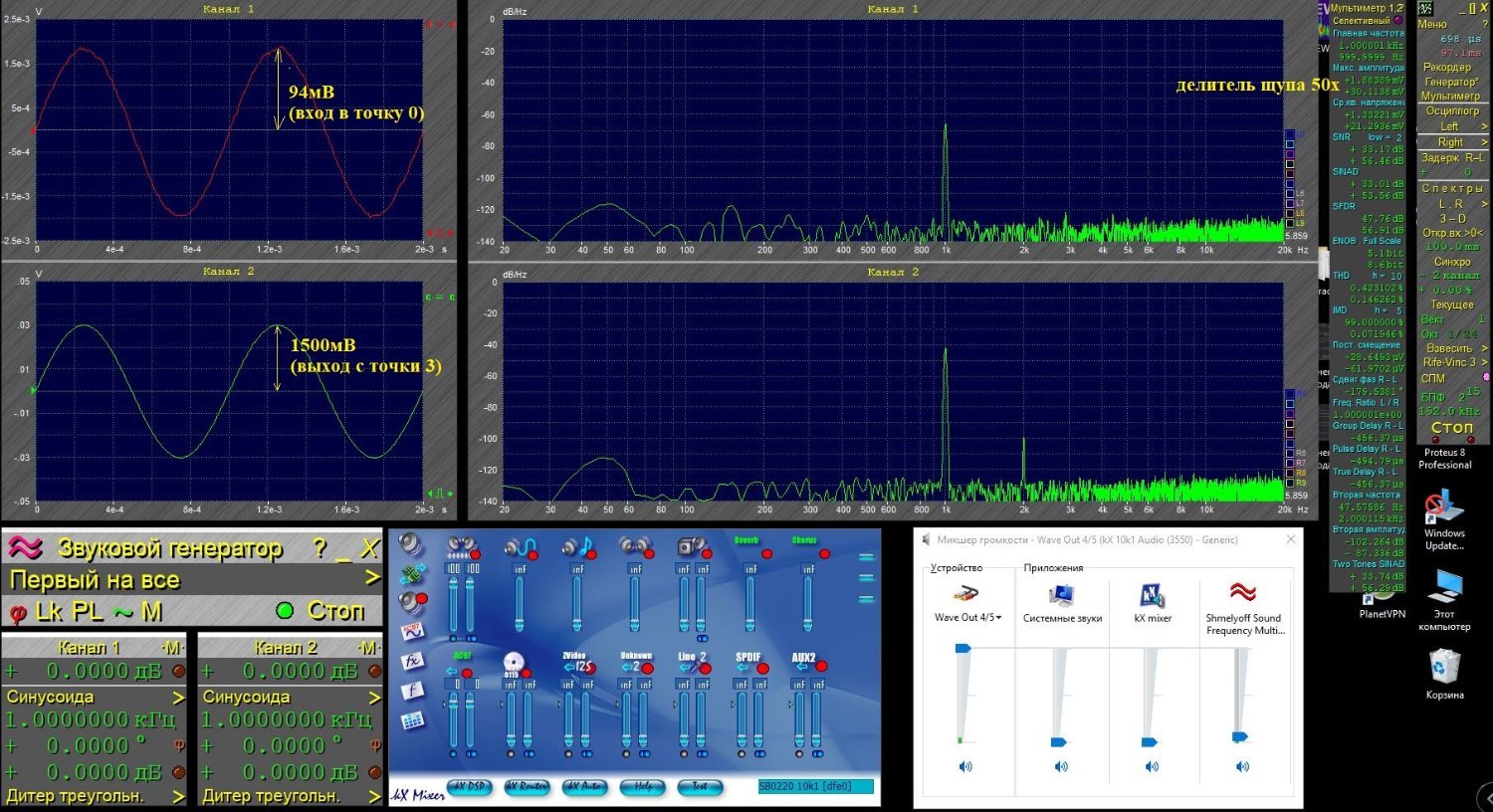
Task: Open the Windows Update desktop icon
Action: coord(1443,507)
